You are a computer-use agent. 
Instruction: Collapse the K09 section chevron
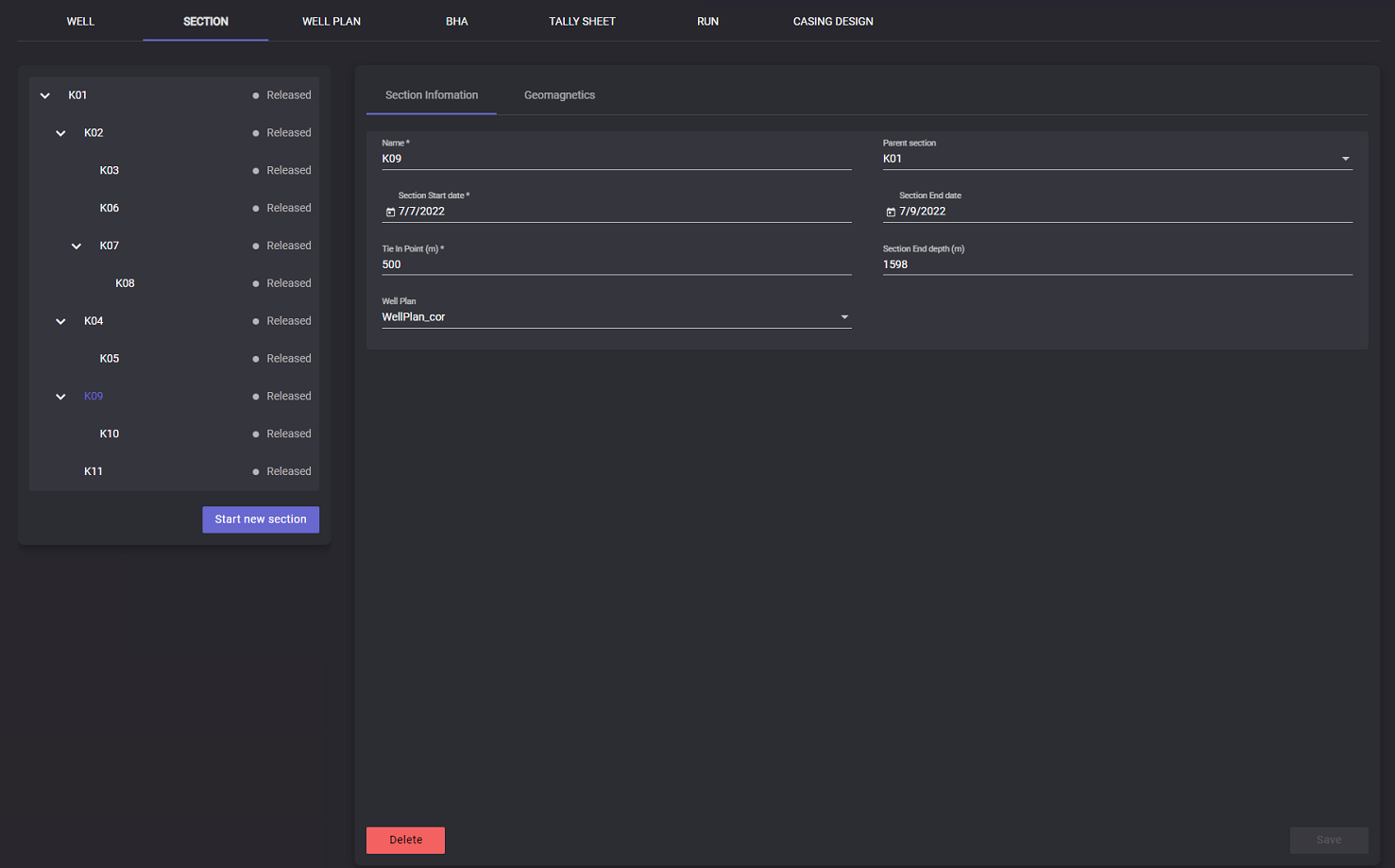[x=60, y=397]
